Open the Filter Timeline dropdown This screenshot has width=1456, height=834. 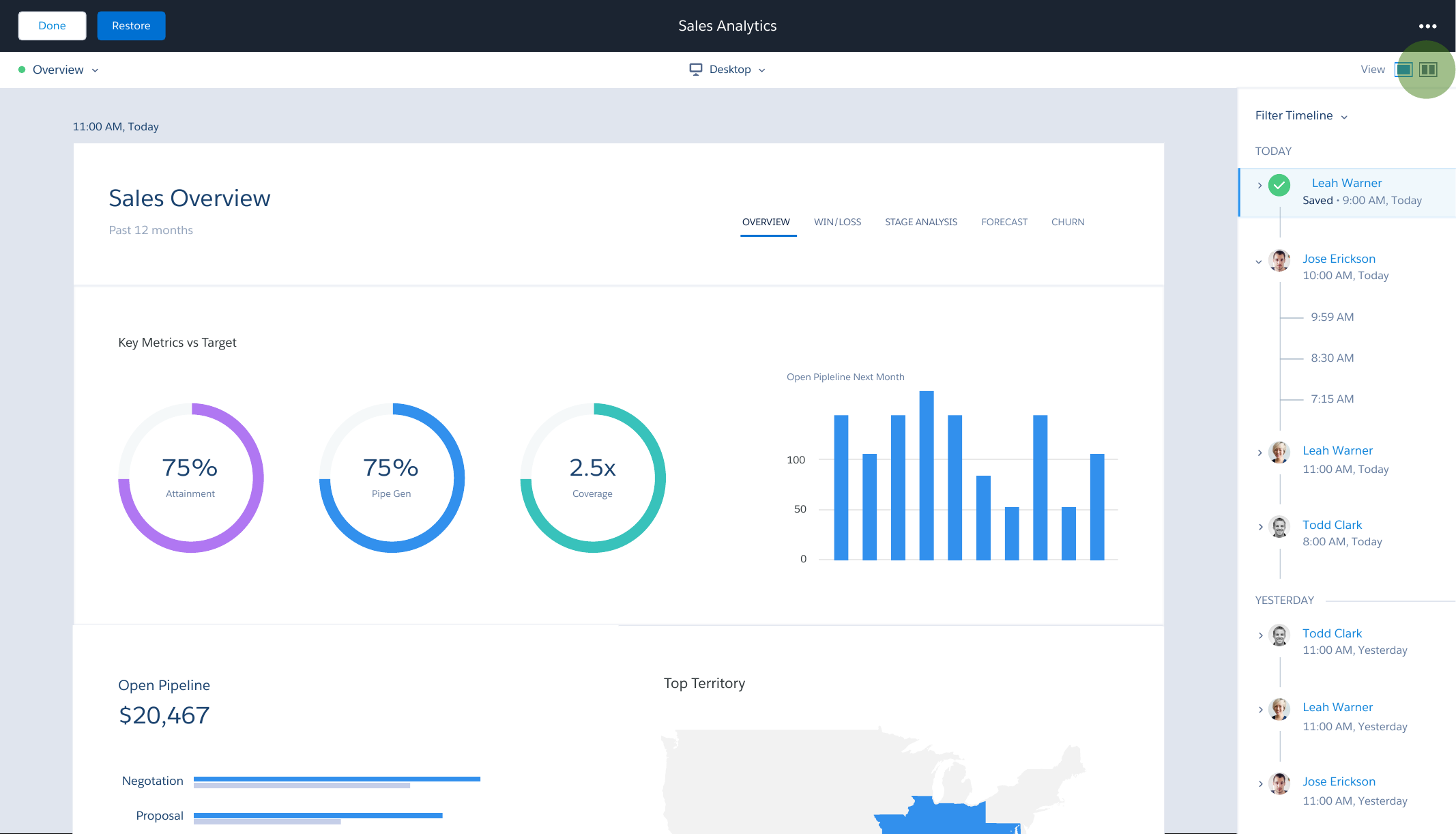pos(1301,116)
